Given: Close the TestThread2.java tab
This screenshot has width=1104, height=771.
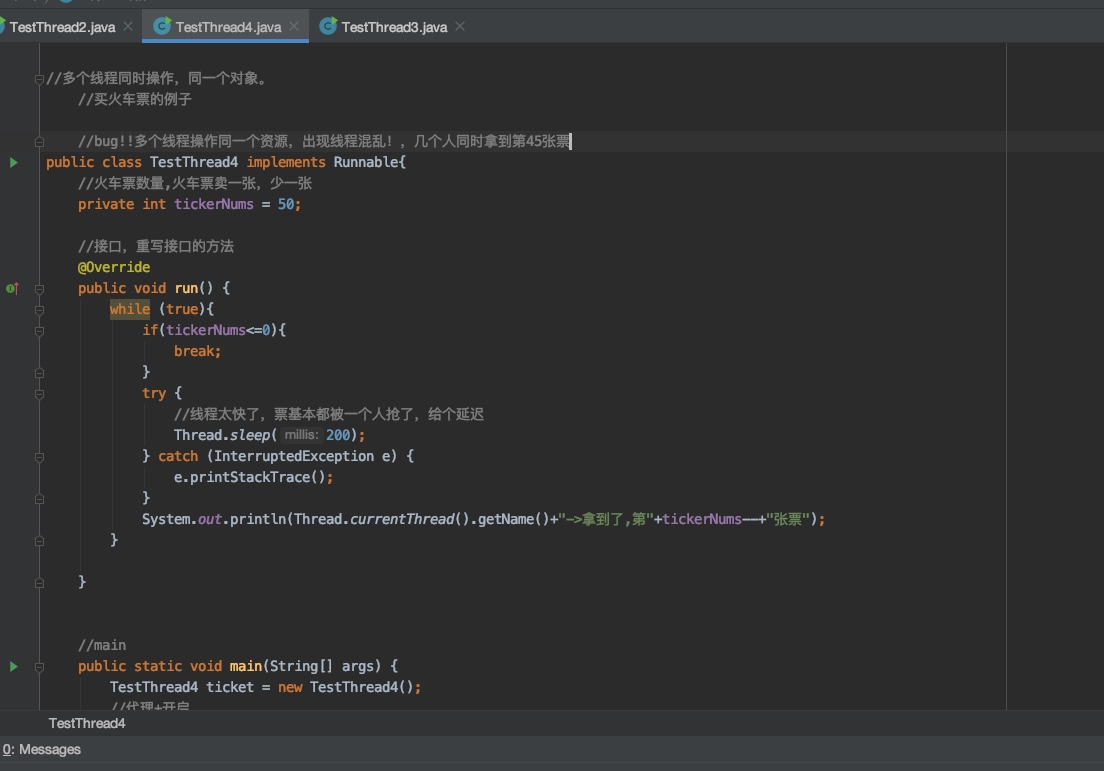Looking at the screenshot, I should [x=127, y=26].
